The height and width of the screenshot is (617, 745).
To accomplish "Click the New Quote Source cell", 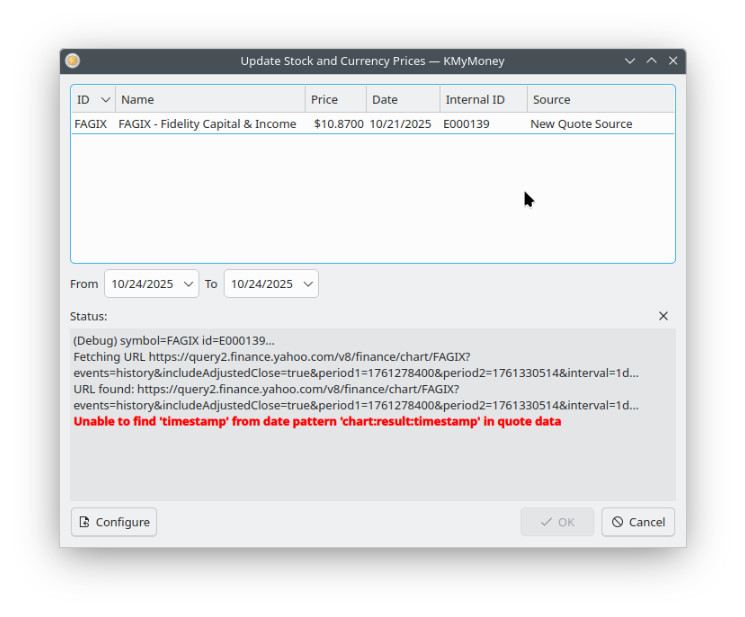I will point(581,124).
